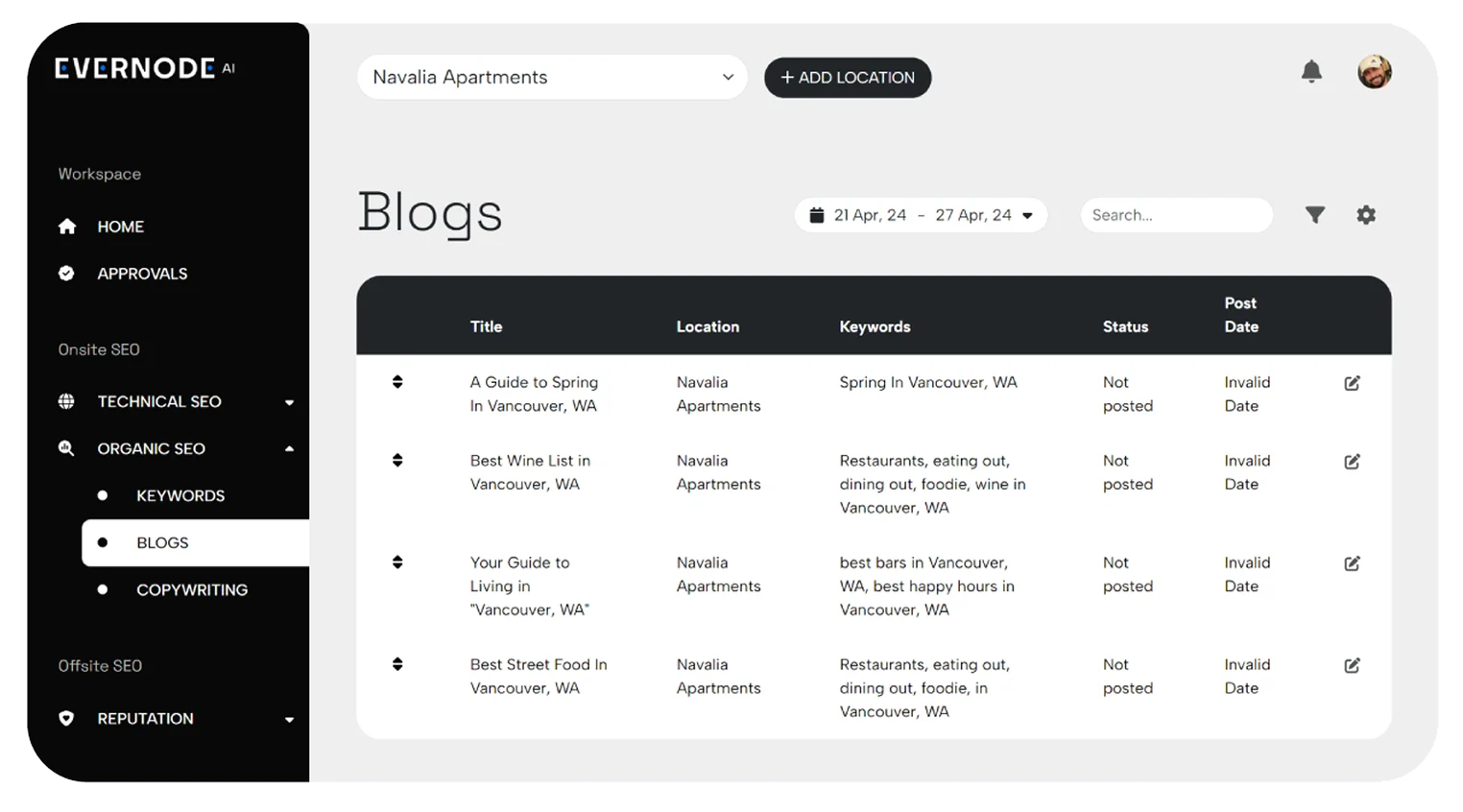This screenshot has height=812, width=1463.
Task: Open the user profile avatar
Action: click(1375, 71)
